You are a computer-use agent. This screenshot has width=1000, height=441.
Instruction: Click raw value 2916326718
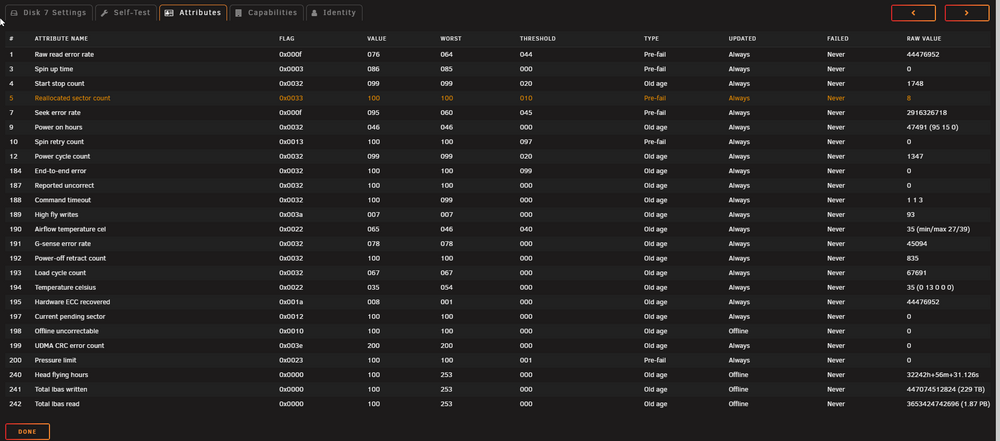(927, 113)
